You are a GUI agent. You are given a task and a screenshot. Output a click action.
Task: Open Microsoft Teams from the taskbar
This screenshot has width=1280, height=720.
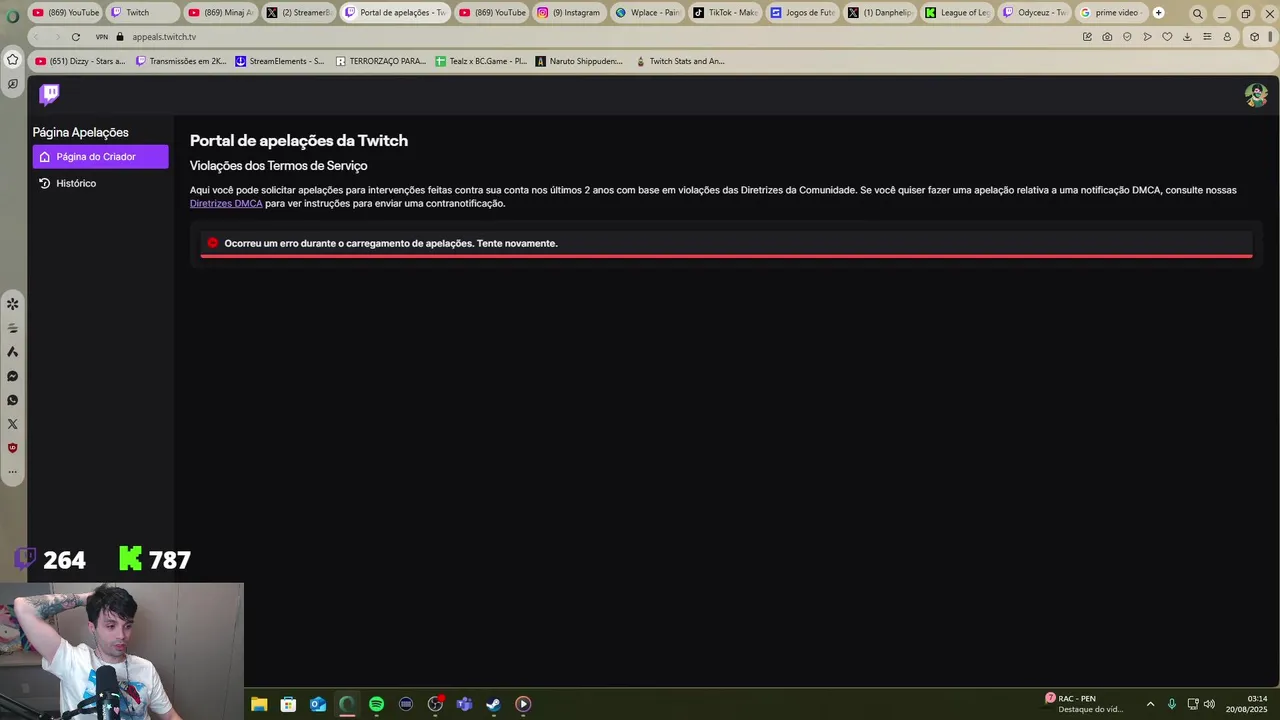pyautogui.click(x=464, y=704)
